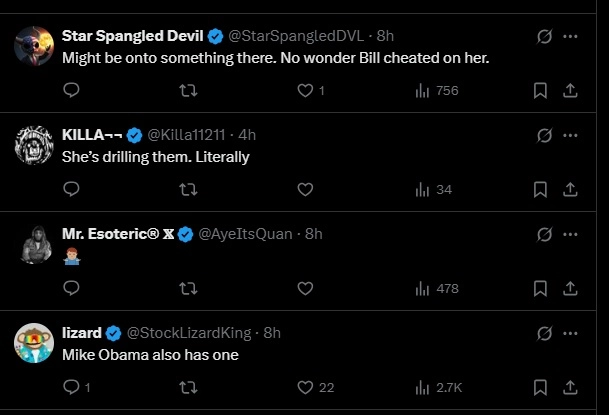Like lizard's Mike Obama tweet
This screenshot has width=609, height=415.
[x=306, y=387]
